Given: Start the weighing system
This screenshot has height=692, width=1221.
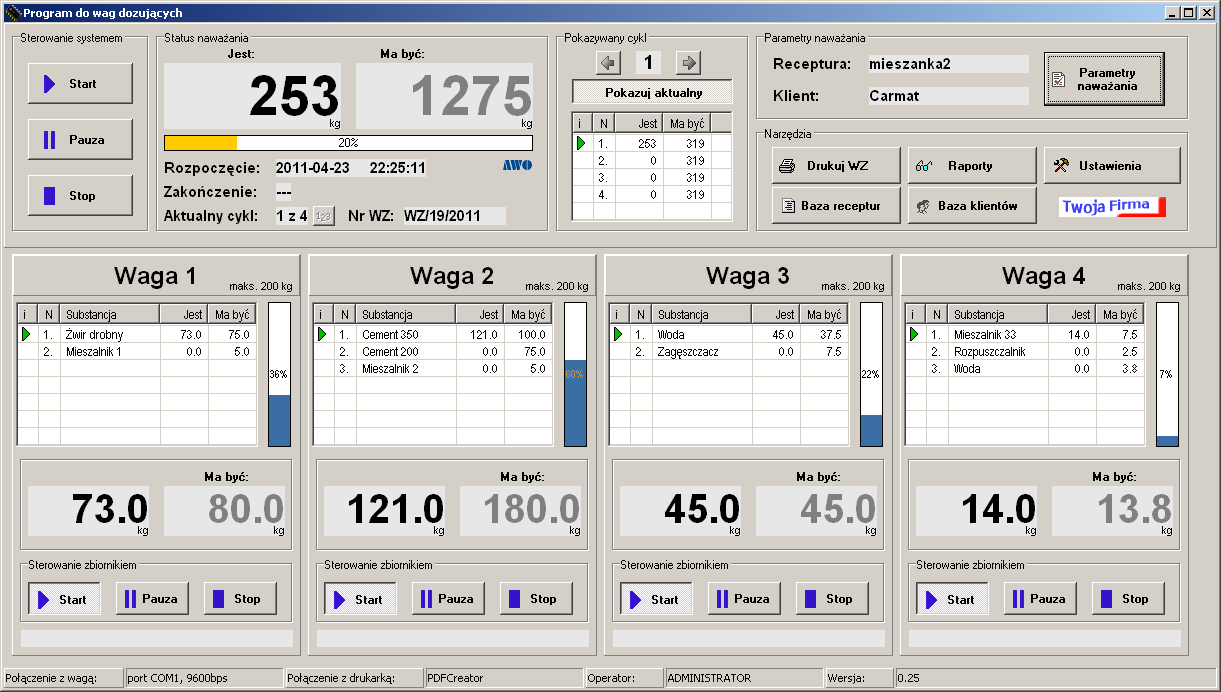Looking at the screenshot, I should [80, 84].
